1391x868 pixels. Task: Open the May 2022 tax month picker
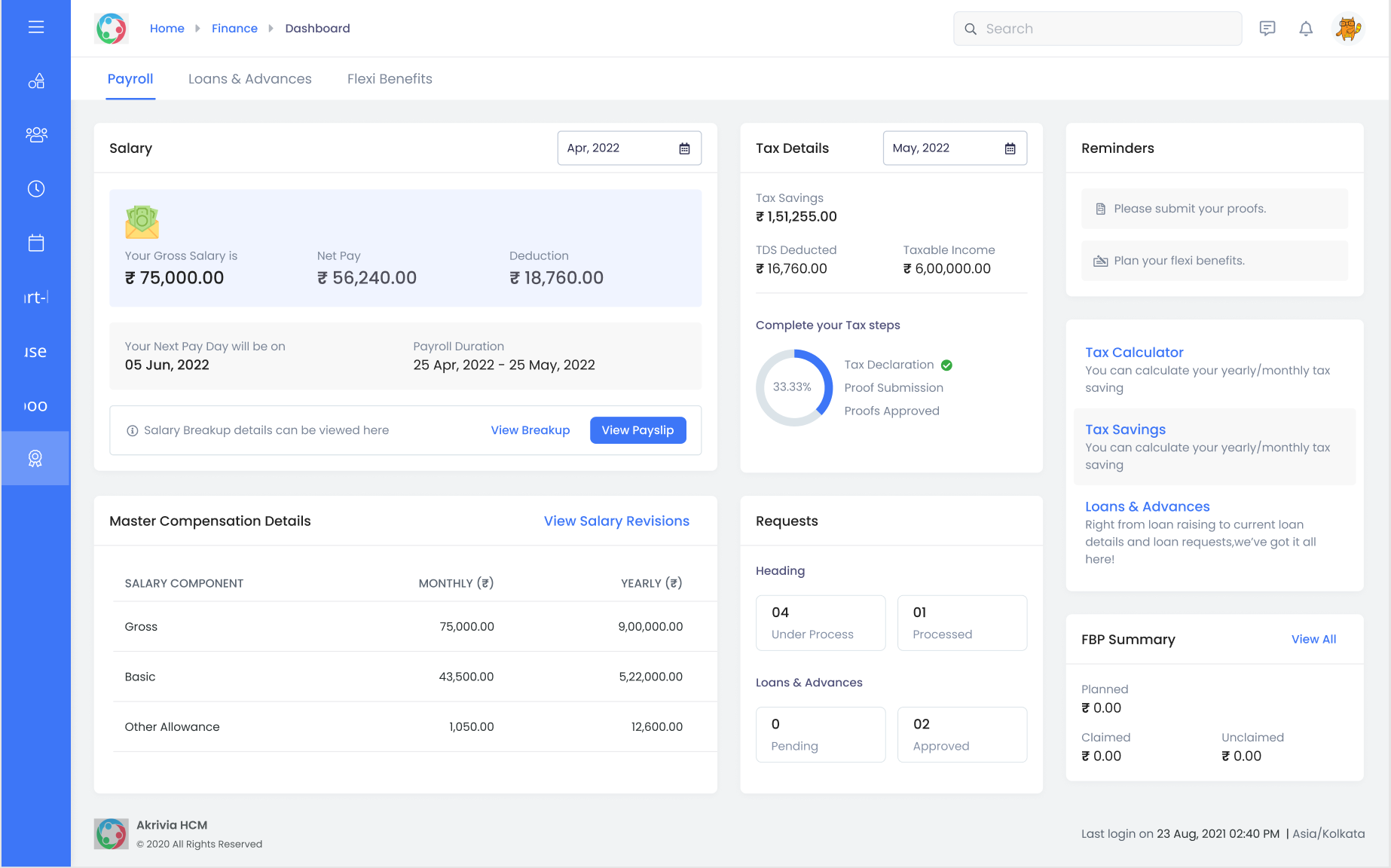click(955, 148)
